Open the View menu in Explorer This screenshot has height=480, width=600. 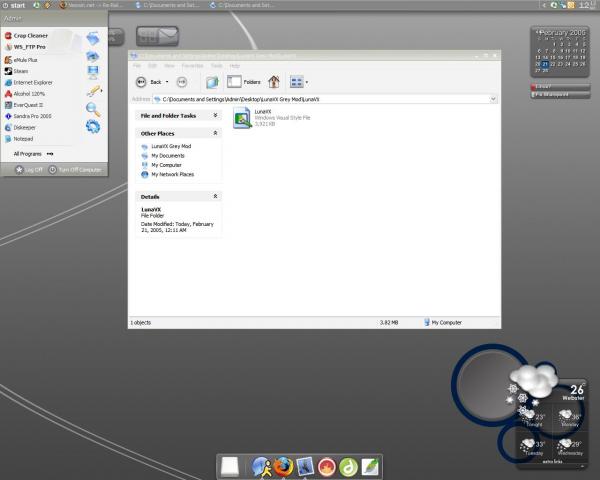169,66
